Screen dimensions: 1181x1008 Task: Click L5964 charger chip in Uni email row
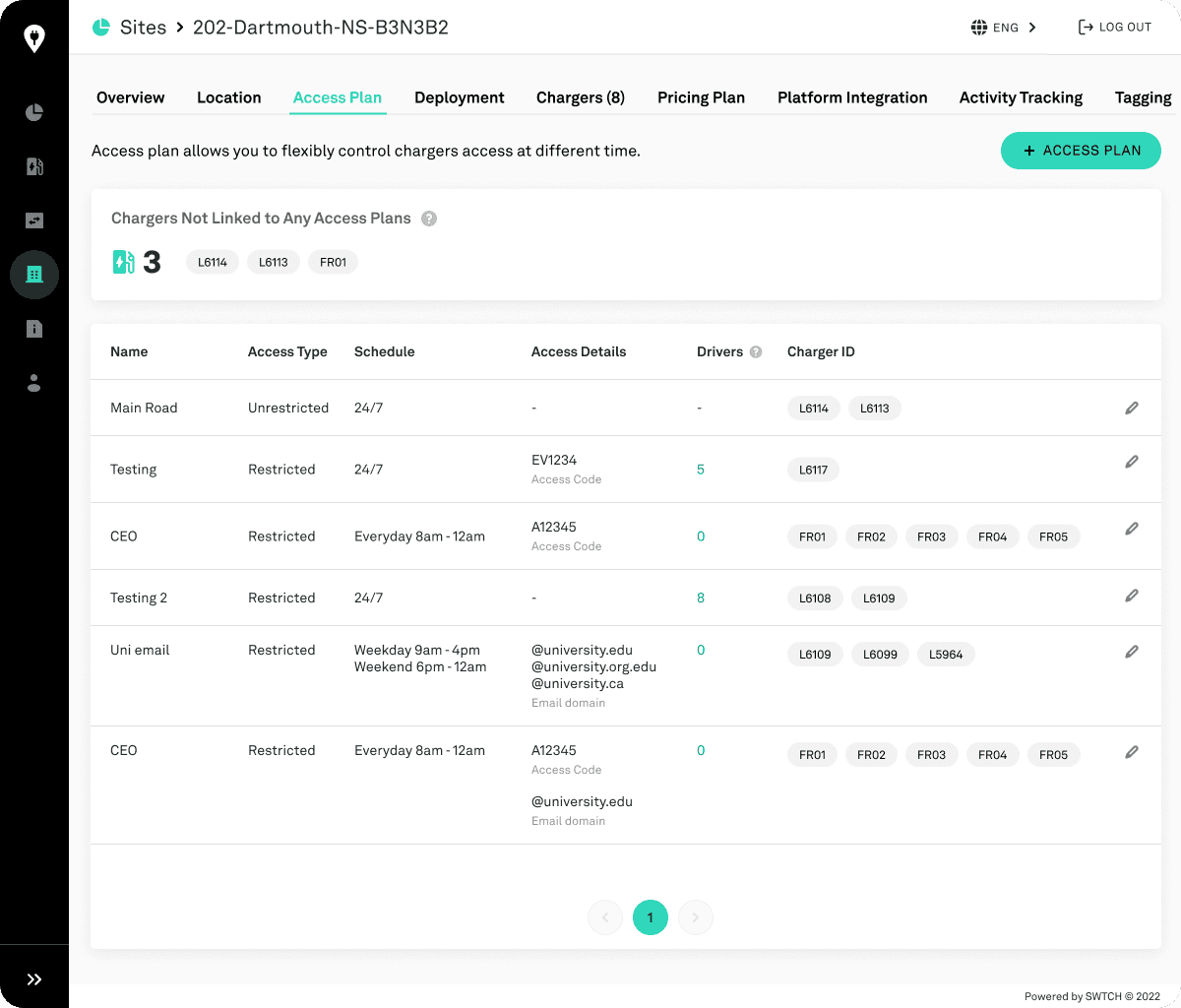946,655
